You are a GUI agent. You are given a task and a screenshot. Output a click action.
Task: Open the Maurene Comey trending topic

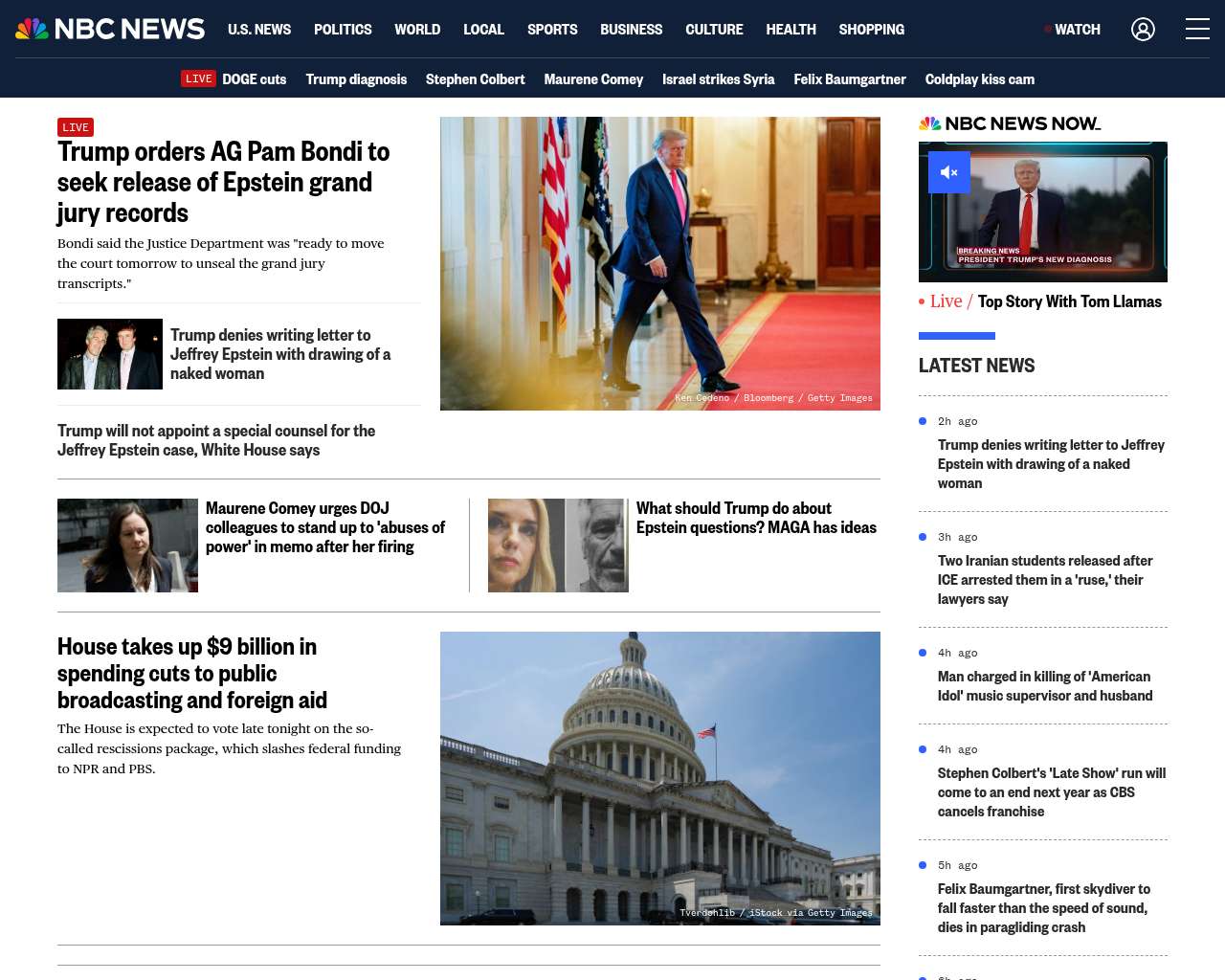593,79
